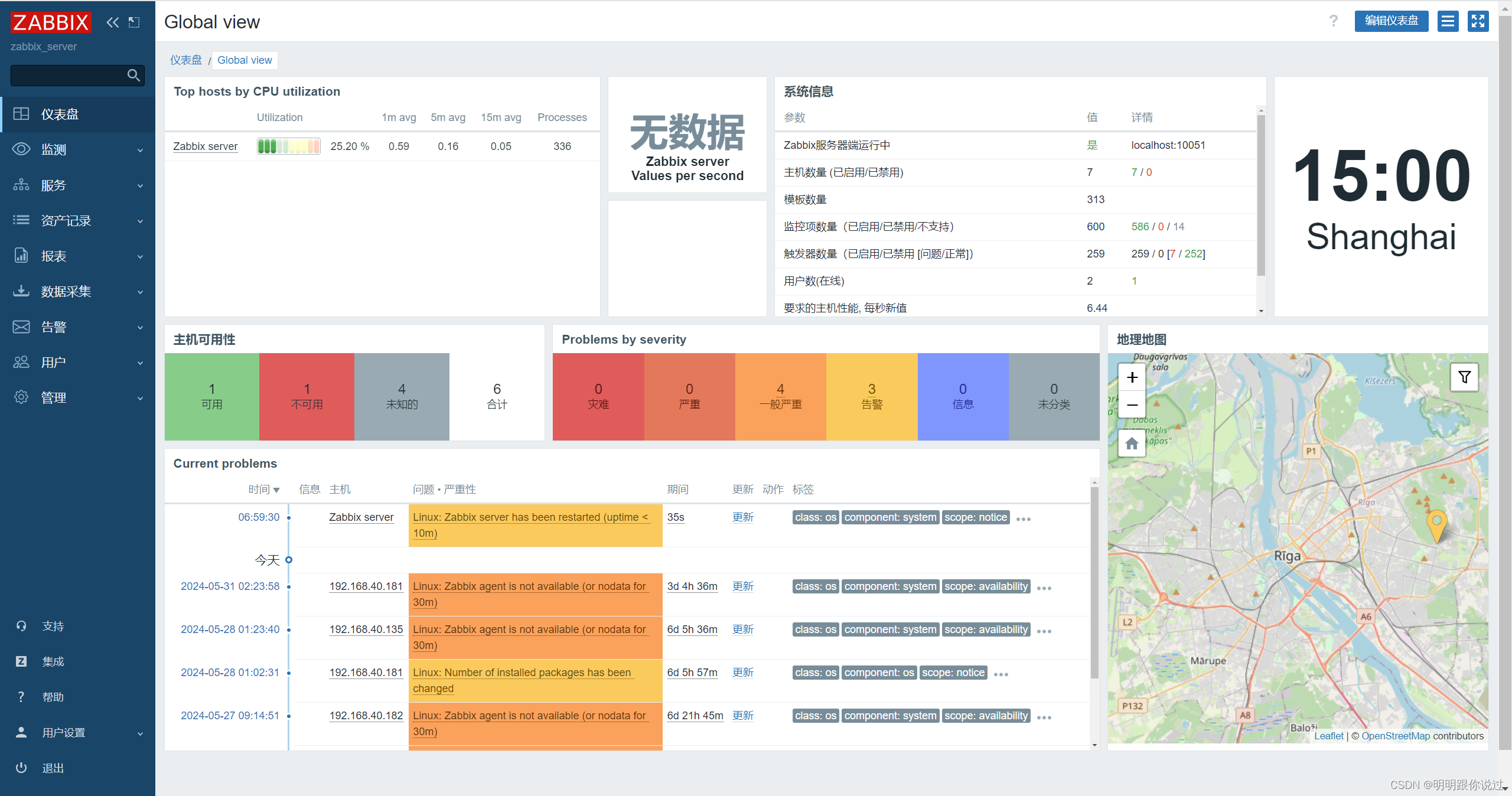Reset geomap to home view
Image resolution: width=1512 pixels, height=796 pixels.
[x=1132, y=443]
